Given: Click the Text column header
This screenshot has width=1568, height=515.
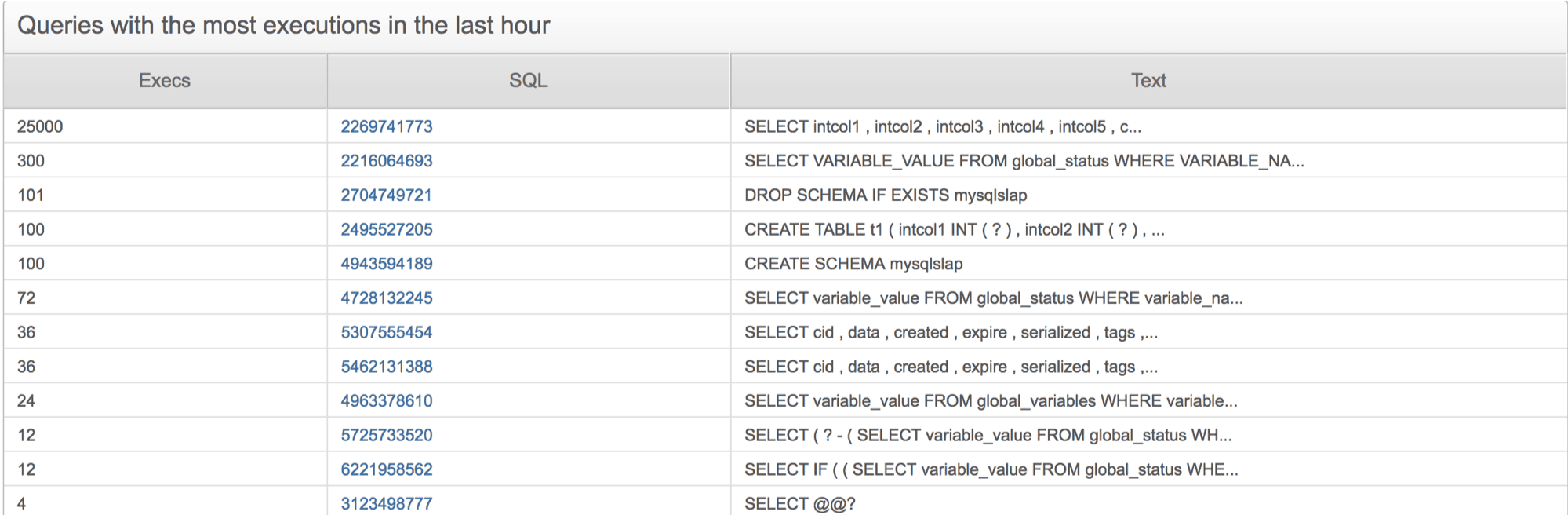Looking at the screenshot, I should (x=1148, y=81).
